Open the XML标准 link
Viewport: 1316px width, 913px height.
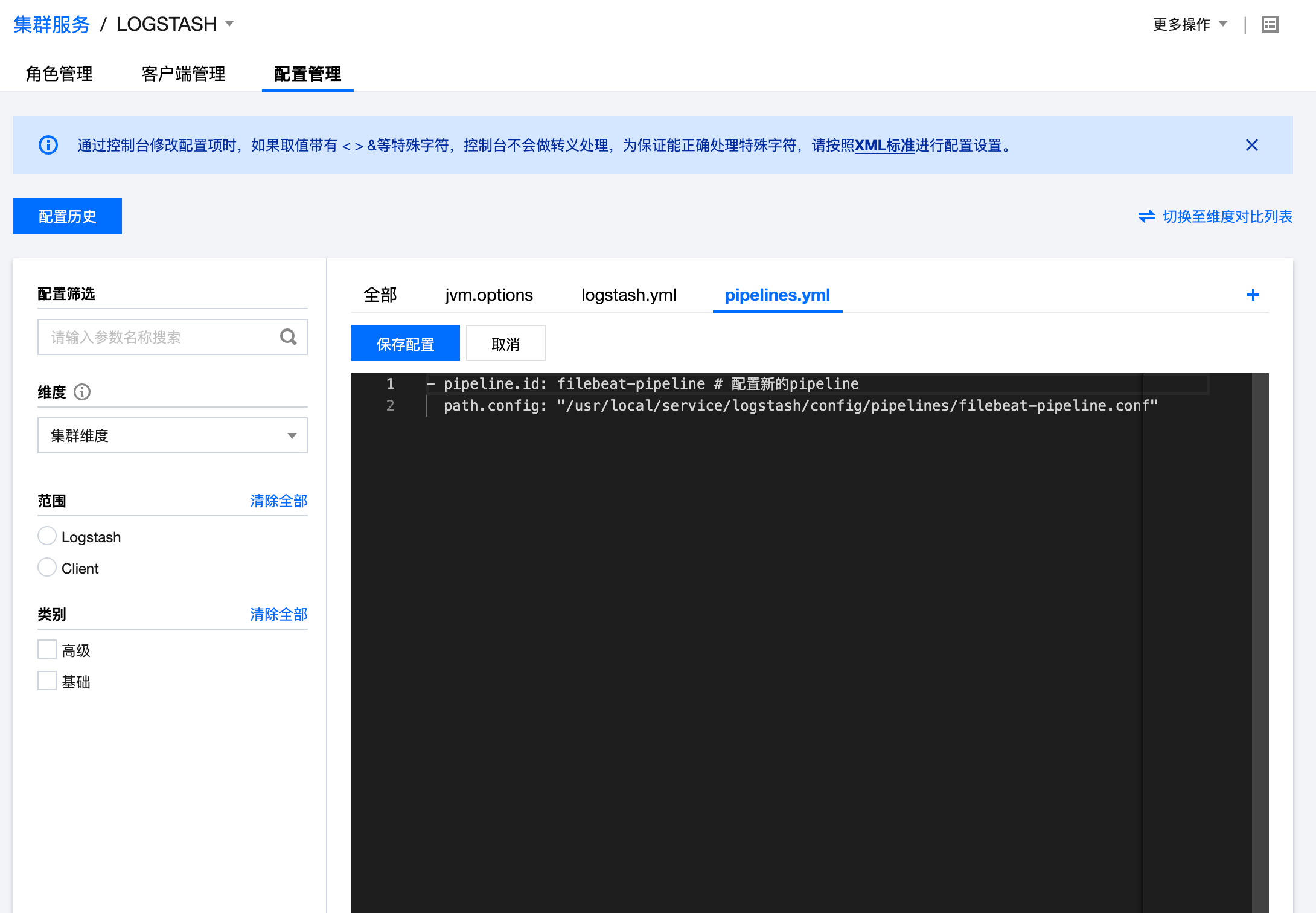point(884,146)
